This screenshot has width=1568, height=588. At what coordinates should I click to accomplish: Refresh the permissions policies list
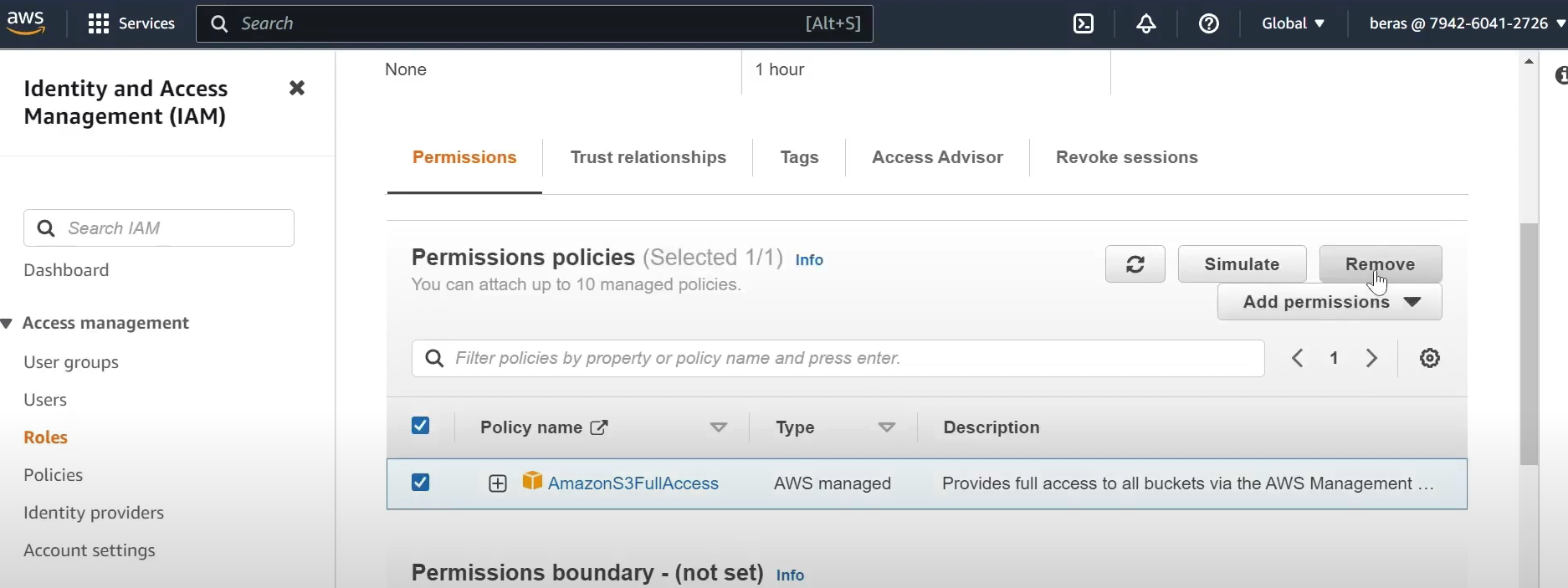coord(1135,264)
